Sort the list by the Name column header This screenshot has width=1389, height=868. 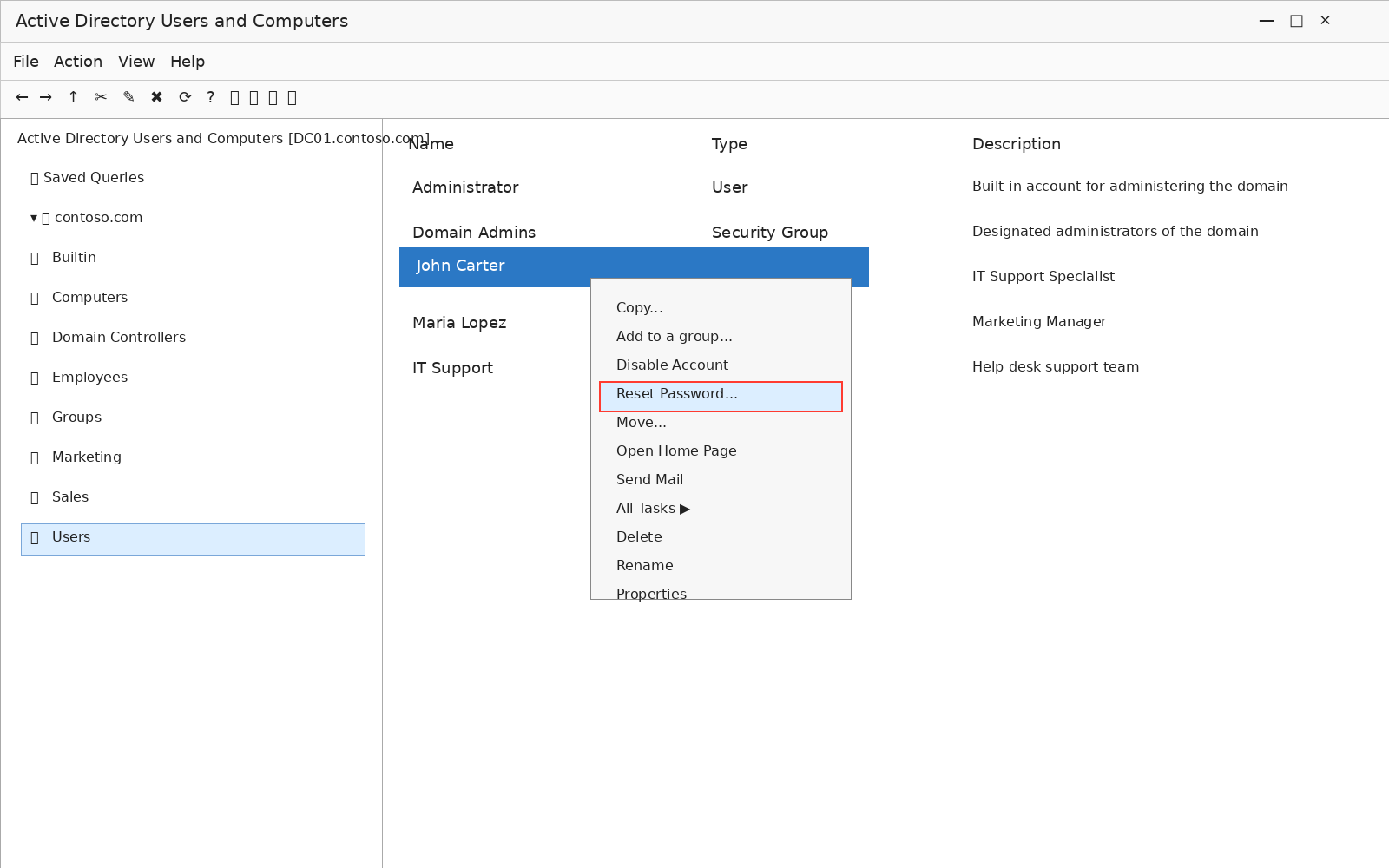pyautogui.click(x=431, y=144)
